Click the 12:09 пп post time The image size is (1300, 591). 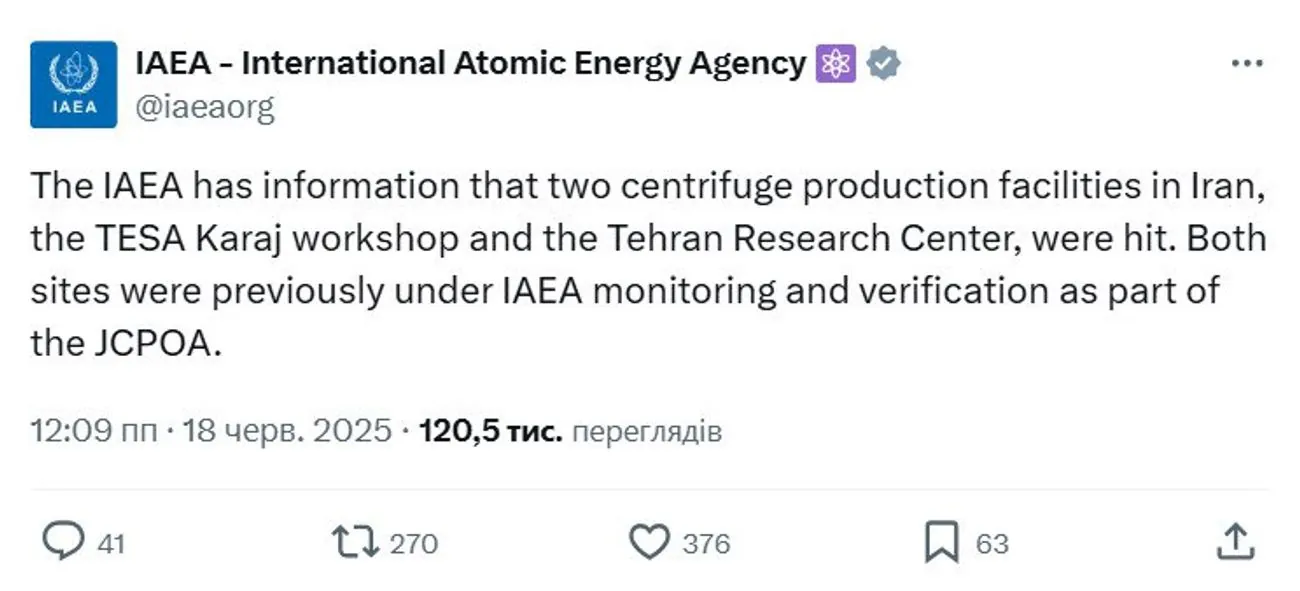click(x=94, y=431)
